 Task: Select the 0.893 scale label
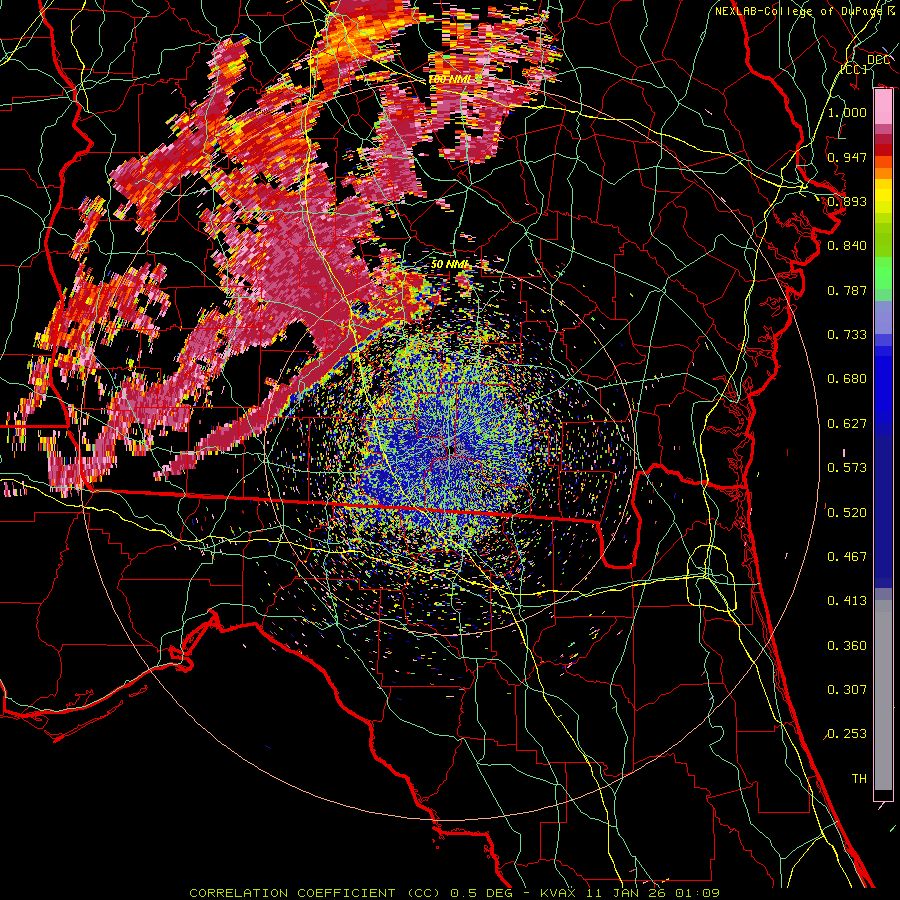coord(847,201)
